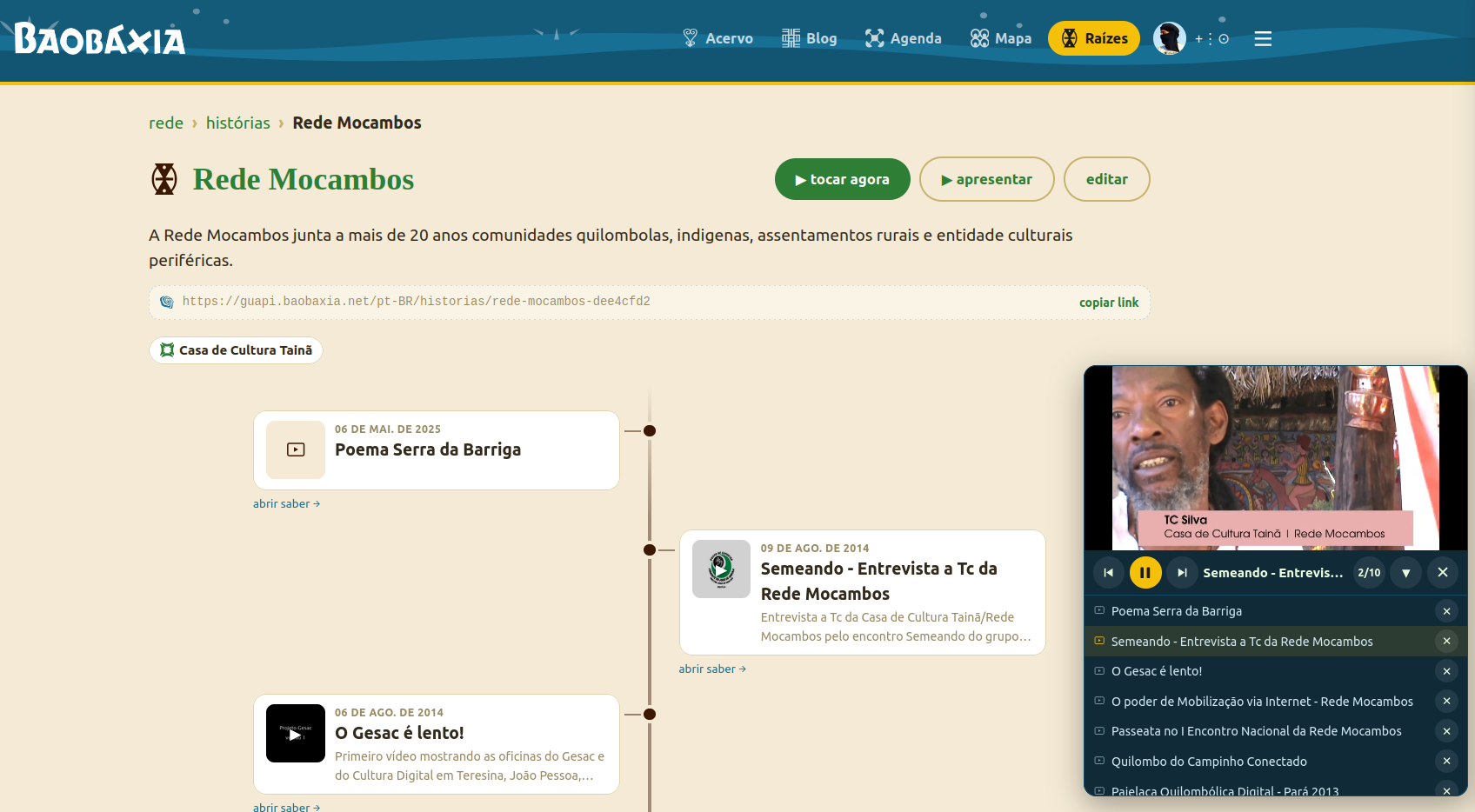Click the Semeando entrevista card thumbnail
This screenshot has height=812, width=1475.
click(x=721, y=569)
